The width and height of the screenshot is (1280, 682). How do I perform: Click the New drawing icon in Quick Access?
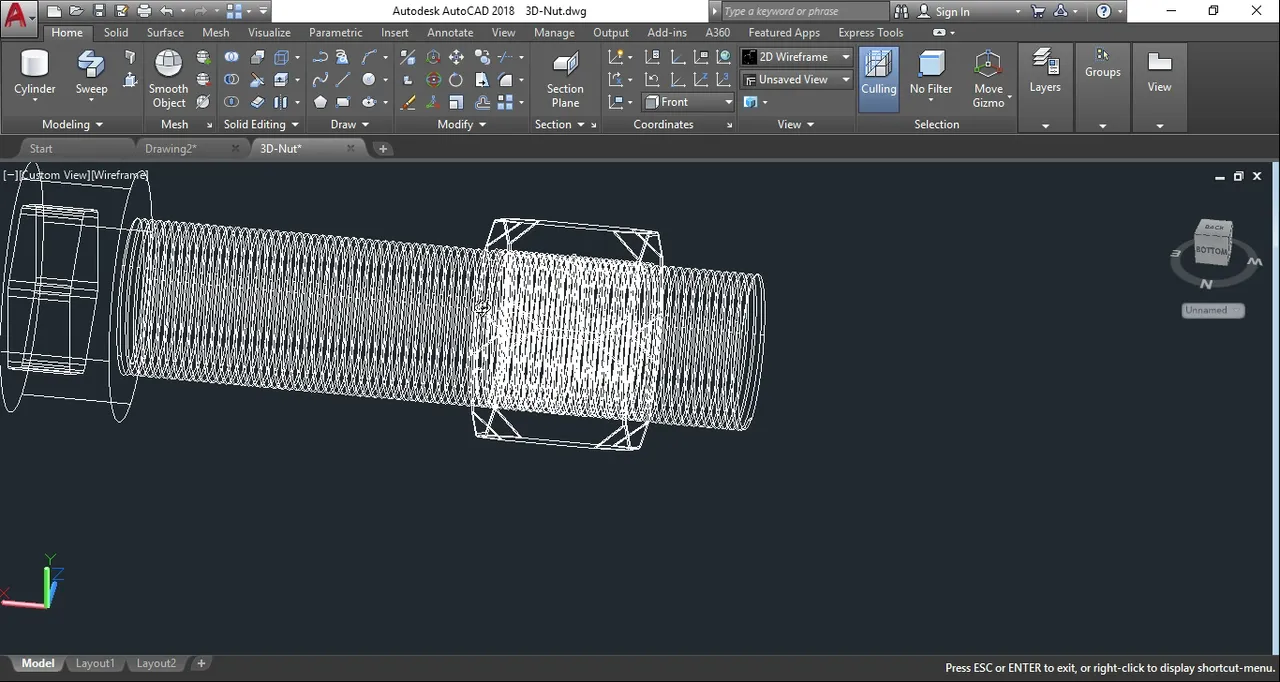54,11
